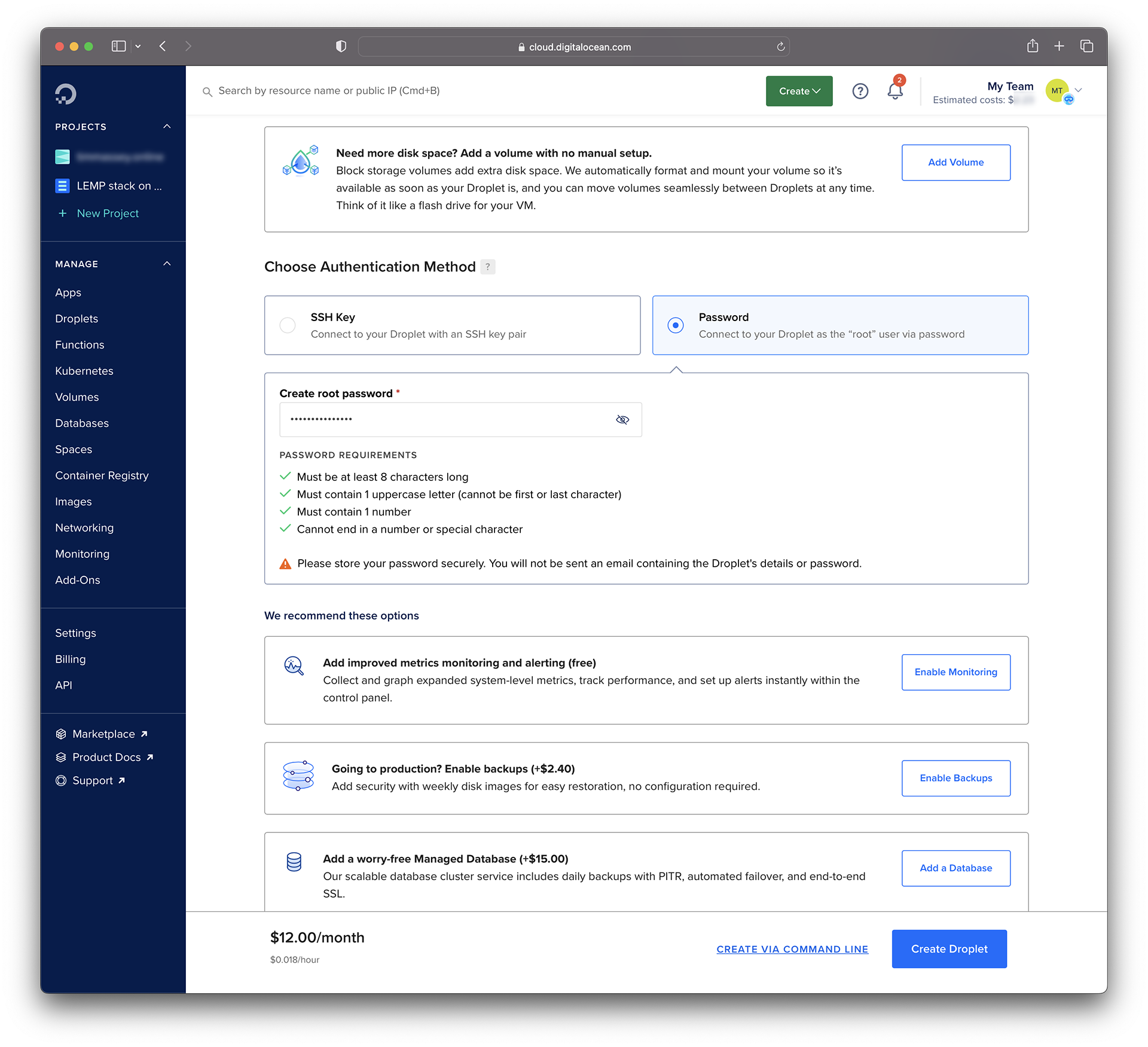Image resolution: width=1148 pixels, height=1047 pixels.
Task: Click the Safari address bar
Action: pyautogui.click(x=573, y=47)
